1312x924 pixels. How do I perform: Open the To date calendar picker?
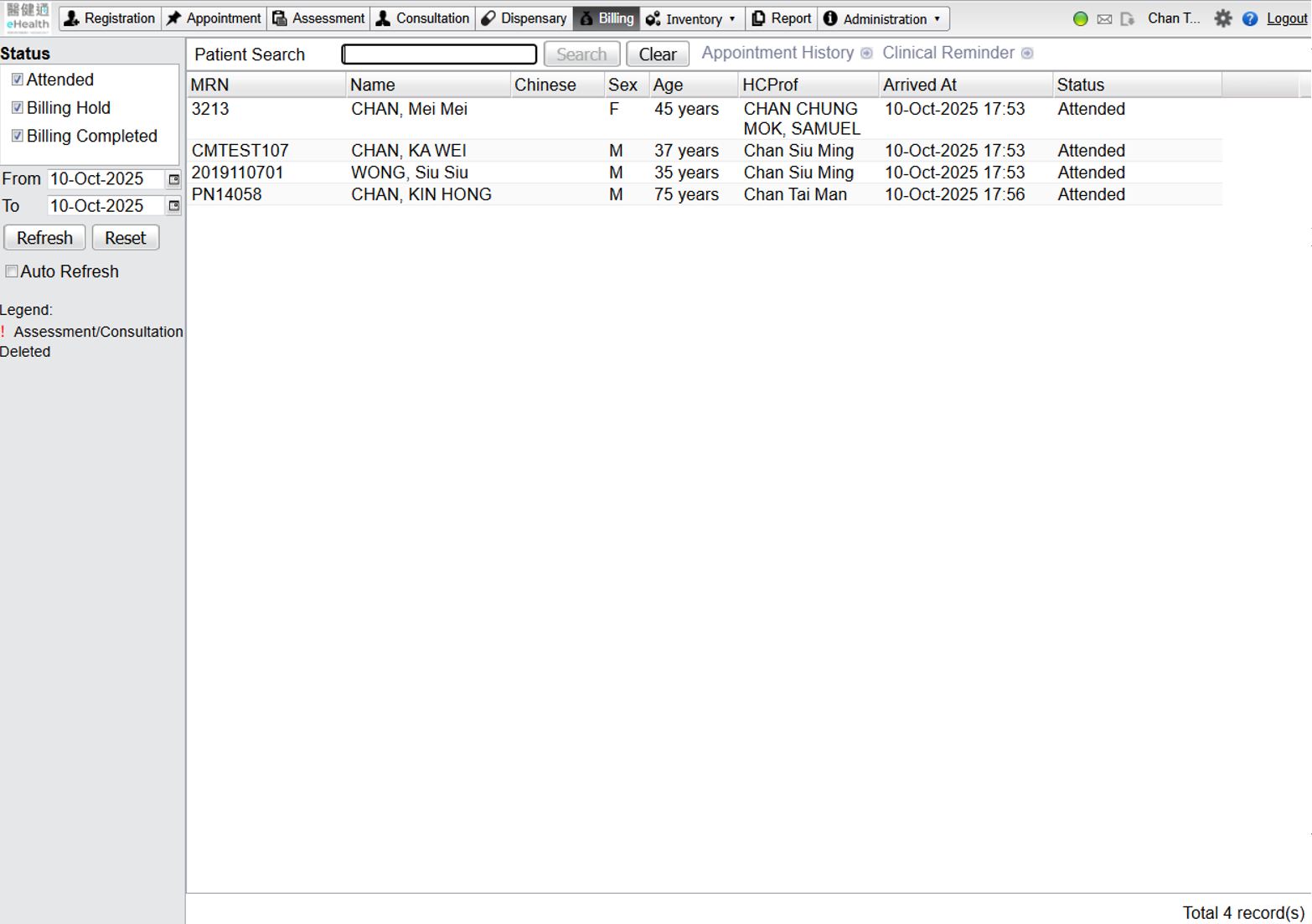tap(173, 206)
